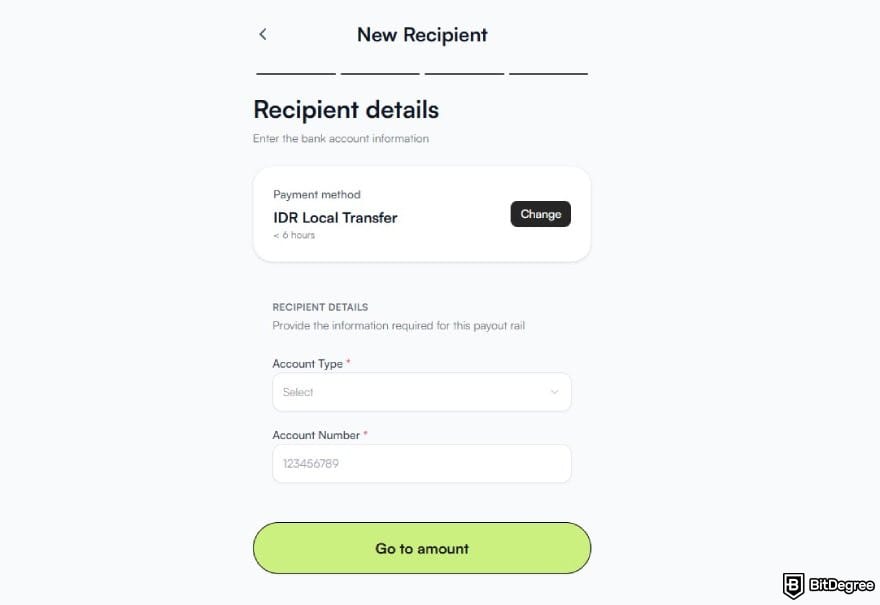Click the Recipient details heading
The width and height of the screenshot is (880, 605).
(345, 109)
